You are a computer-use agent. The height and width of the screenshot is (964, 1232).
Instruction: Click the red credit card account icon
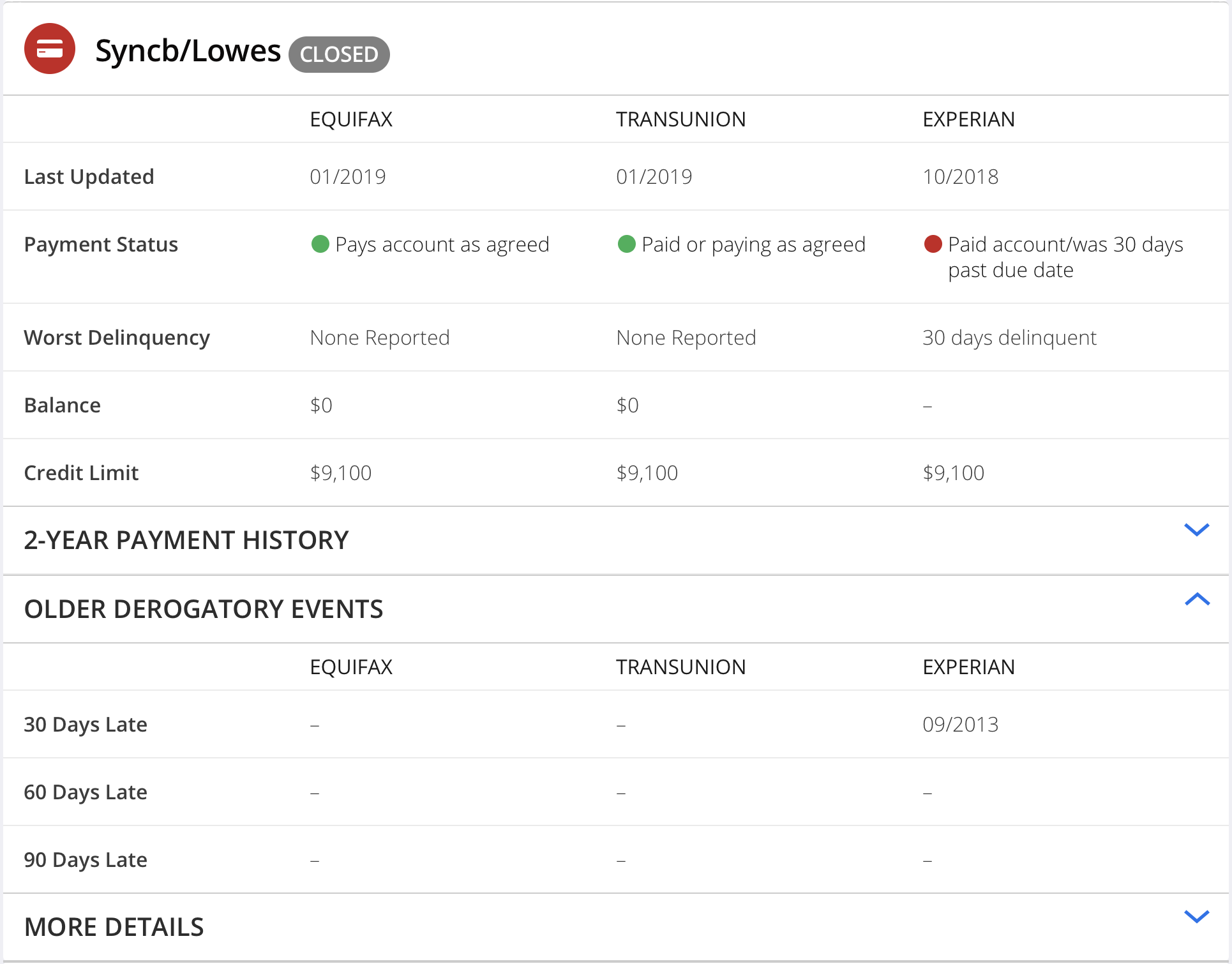pos(50,49)
